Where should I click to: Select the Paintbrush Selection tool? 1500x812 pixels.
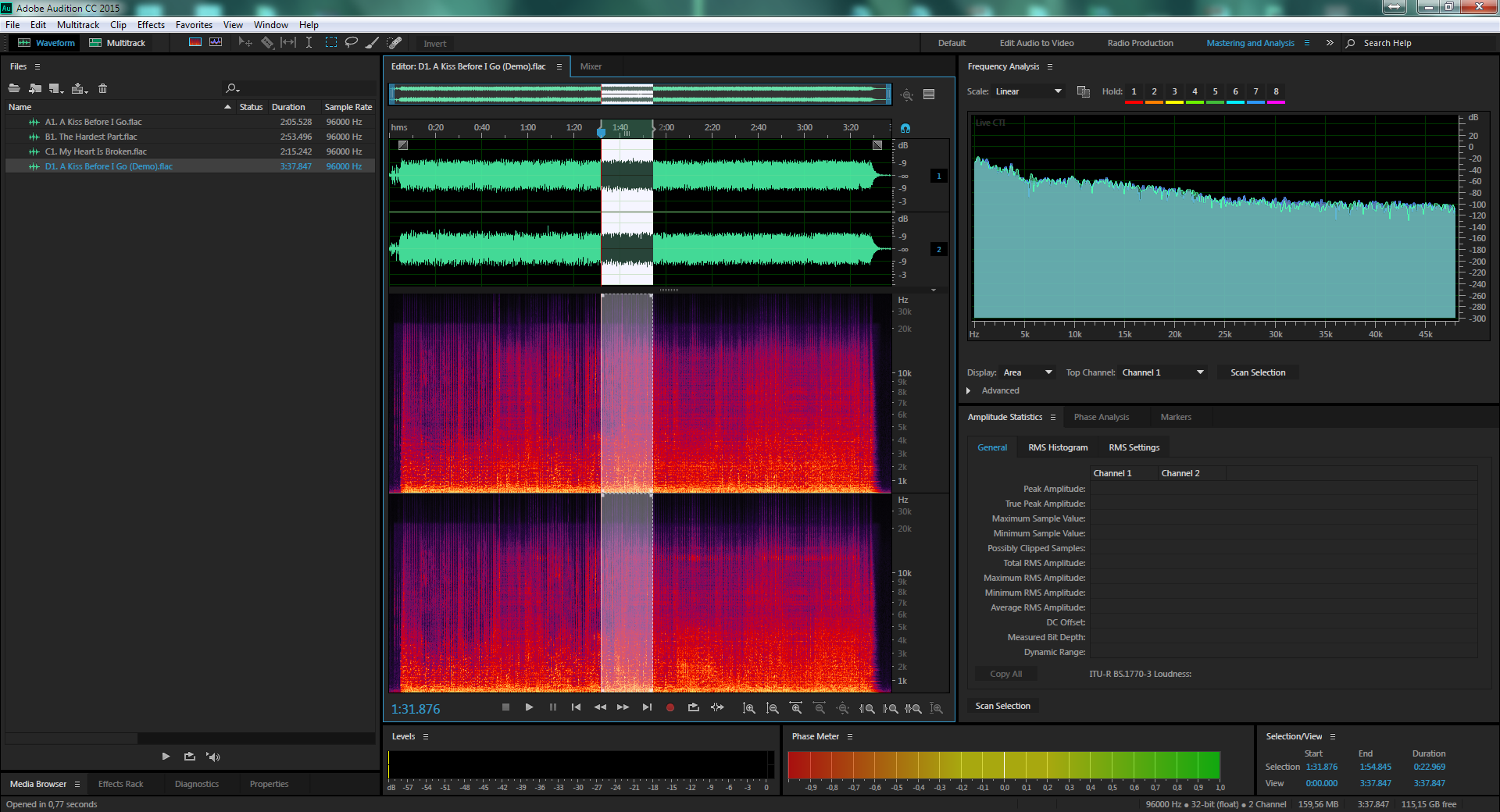[373, 42]
